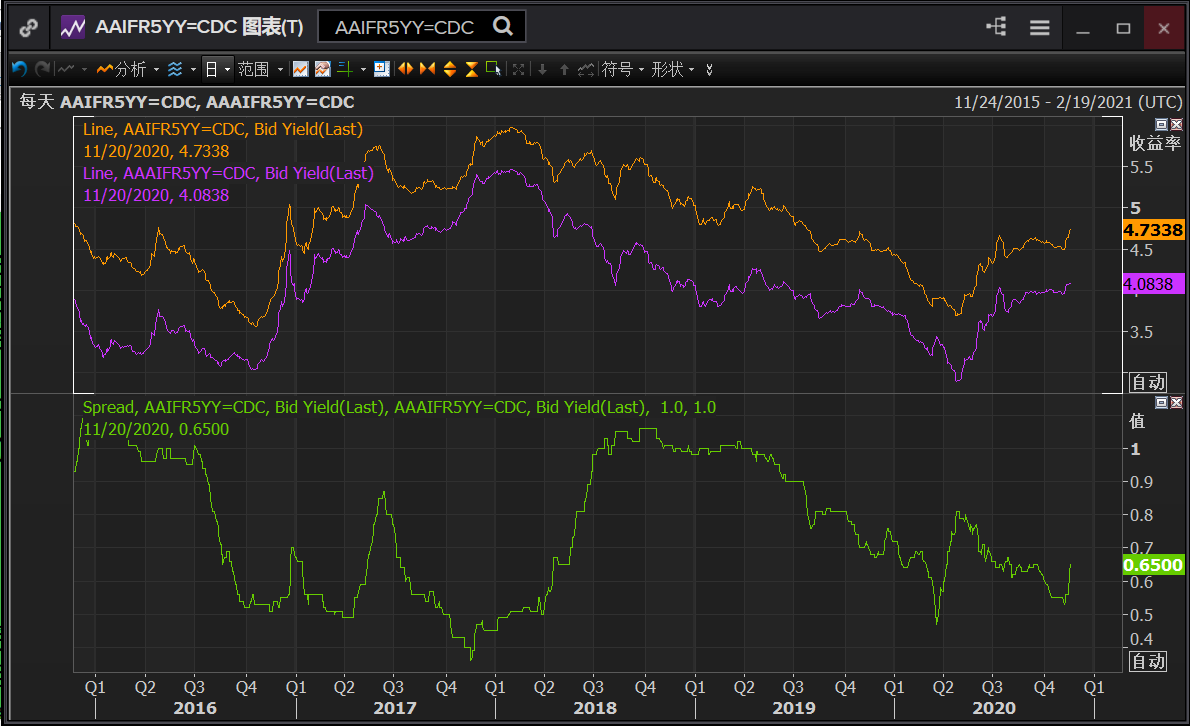Image resolution: width=1190 pixels, height=726 pixels.
Task: Click the purple AAAIFR5YY=CDC line legend
Action: [228, 173]
